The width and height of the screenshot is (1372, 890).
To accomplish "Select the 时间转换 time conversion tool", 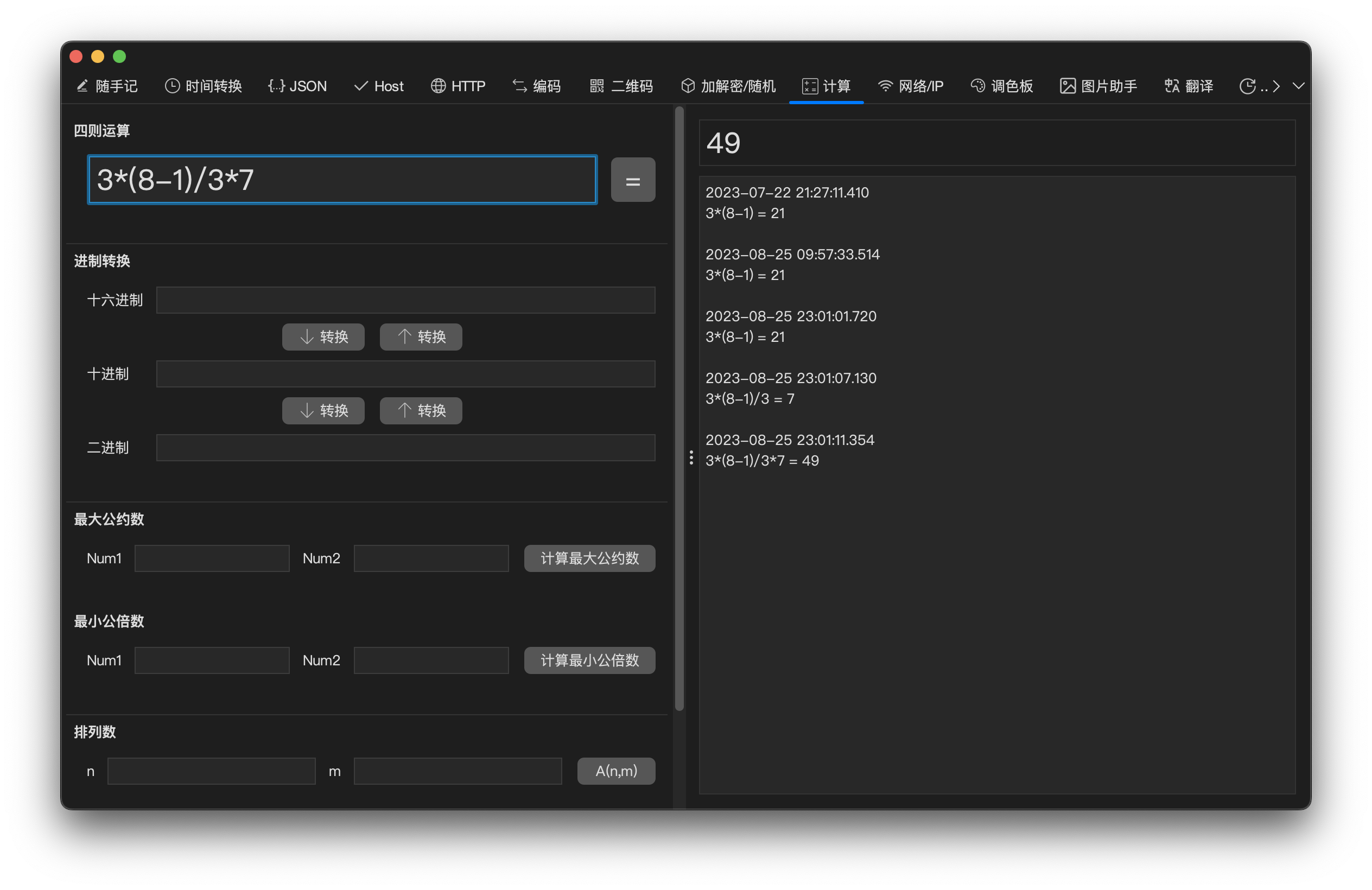I will point(203,86).
